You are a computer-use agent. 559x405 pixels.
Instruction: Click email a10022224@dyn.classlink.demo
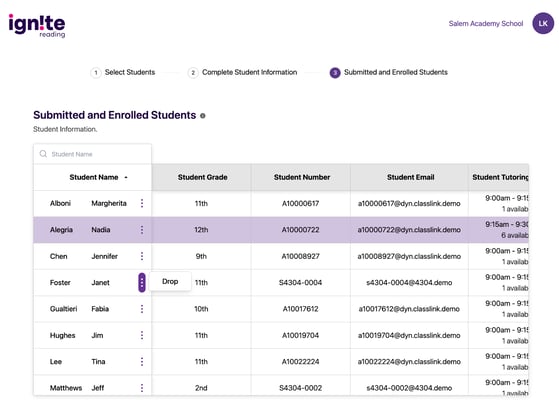pyautogui.click(x=409, y=362)
